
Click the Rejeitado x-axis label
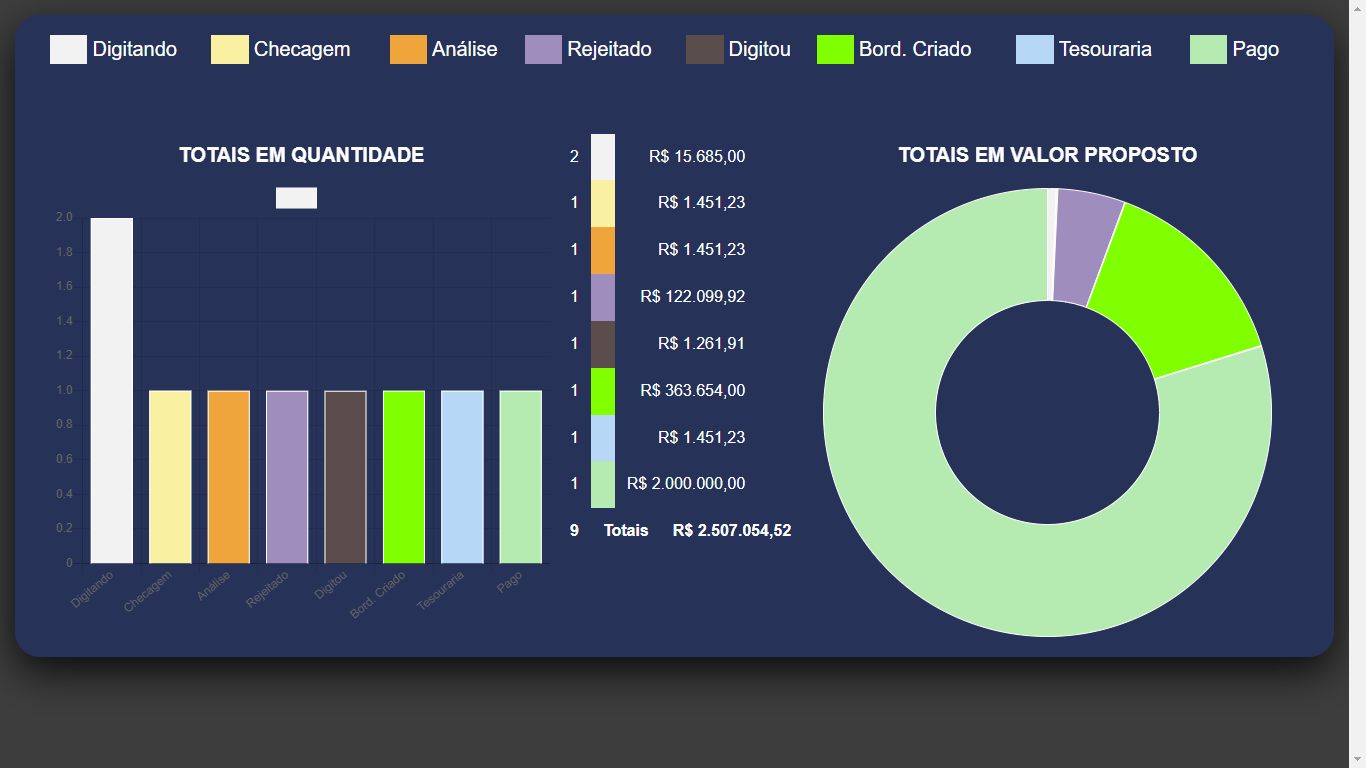pos(268,585)
